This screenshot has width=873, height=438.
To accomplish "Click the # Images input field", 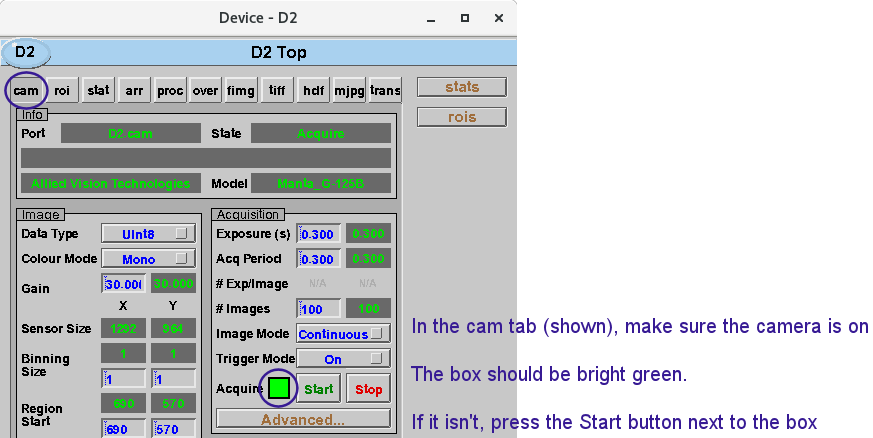I will click(318, 309).
